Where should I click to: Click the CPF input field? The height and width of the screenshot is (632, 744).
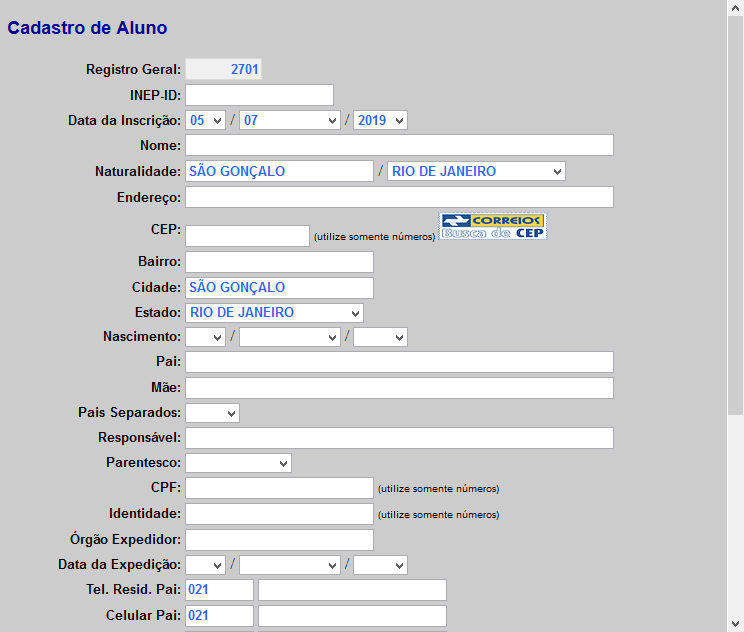pyautogui.click(x=279, y=488)
